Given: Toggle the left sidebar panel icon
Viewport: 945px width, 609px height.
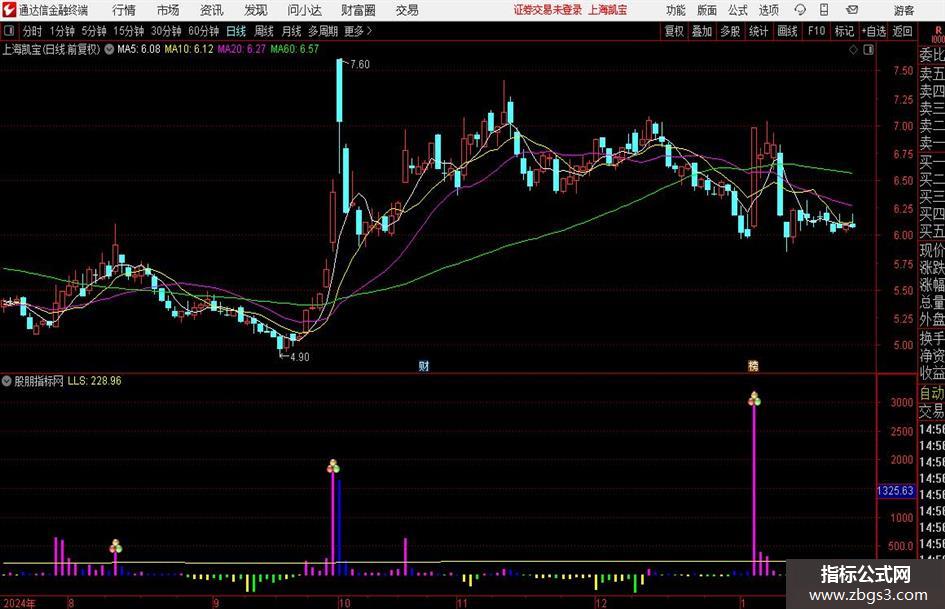Looking at the screenshot, I should (x=9, y=30).
